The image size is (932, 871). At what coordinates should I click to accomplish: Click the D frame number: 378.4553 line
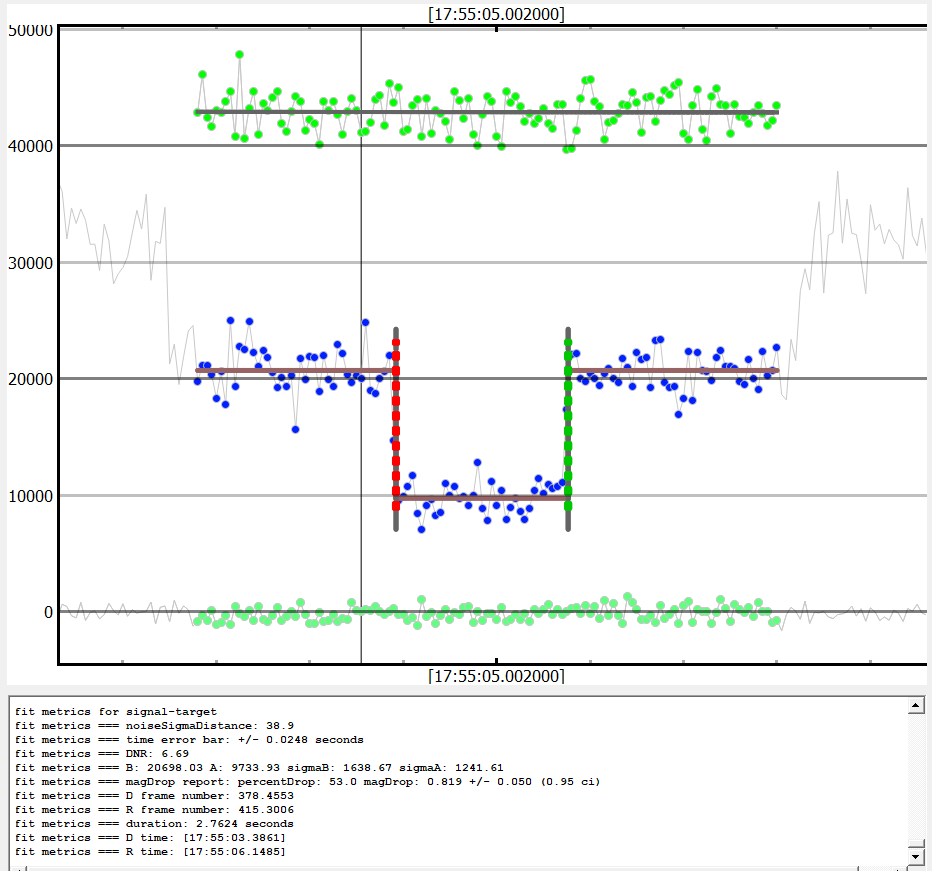155,795
